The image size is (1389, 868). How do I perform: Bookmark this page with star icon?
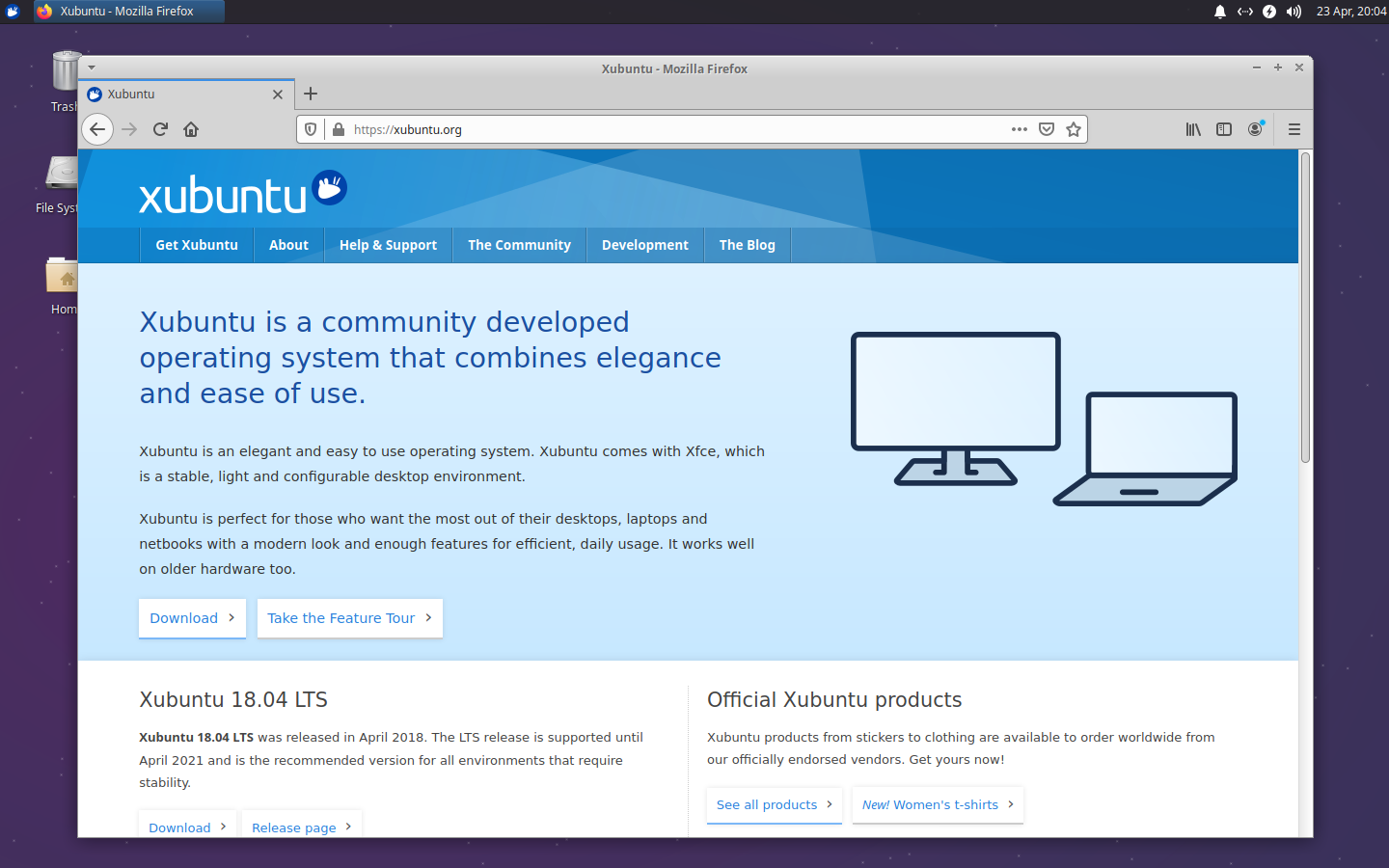pyautogui.click(x=1074, y=129)
